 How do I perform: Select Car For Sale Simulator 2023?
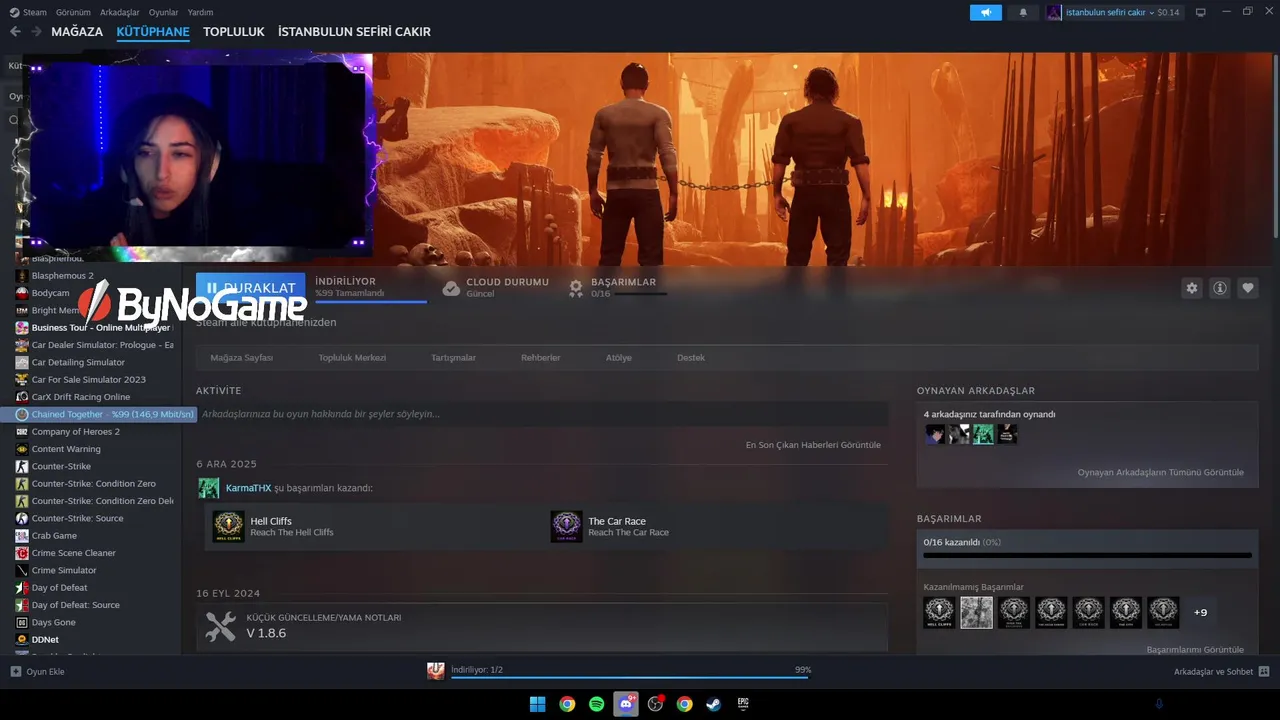pyautogui.click(x=88, y=380)
